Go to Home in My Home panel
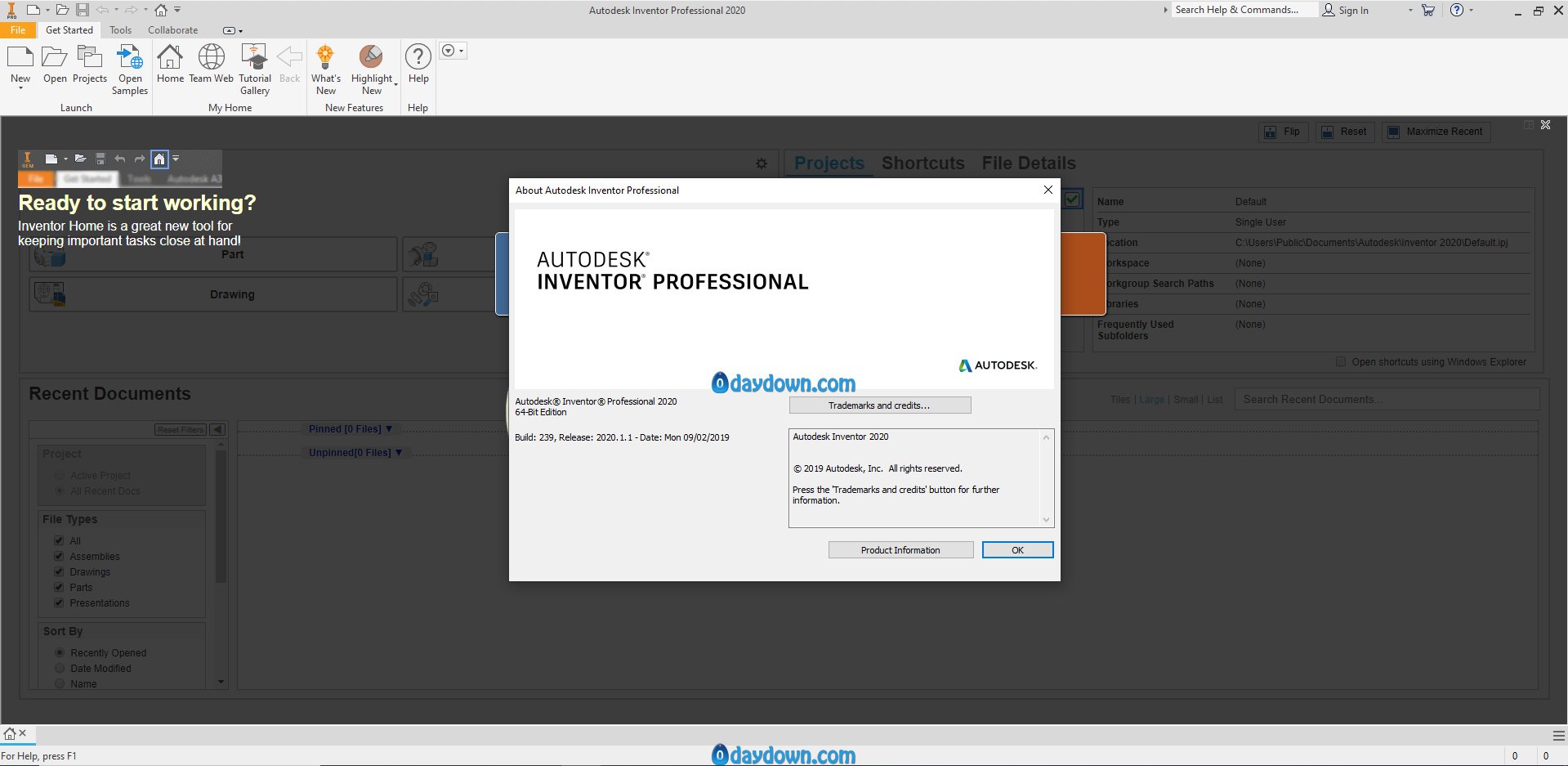The width and height of the screenshot is (1568, 766). (170, 57)
